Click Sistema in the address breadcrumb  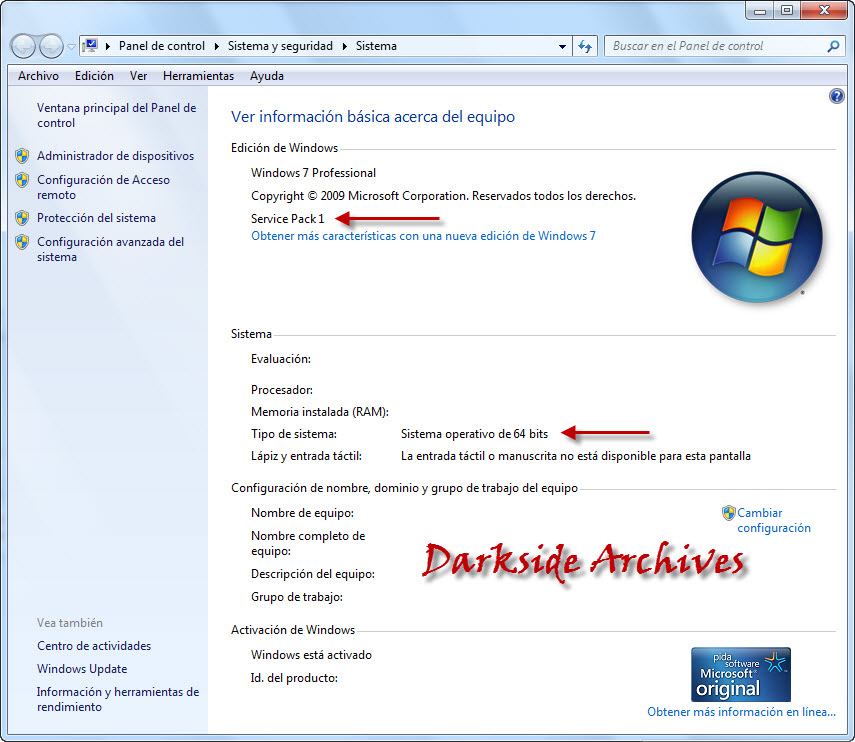point(376,46)
